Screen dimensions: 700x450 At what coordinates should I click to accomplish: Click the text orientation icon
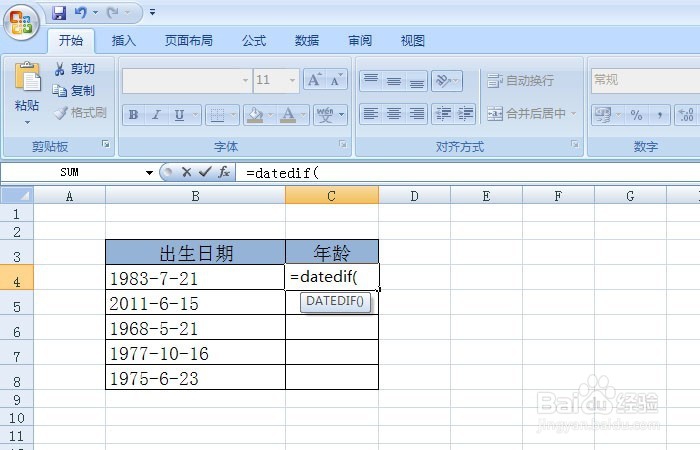coord(443,81)
